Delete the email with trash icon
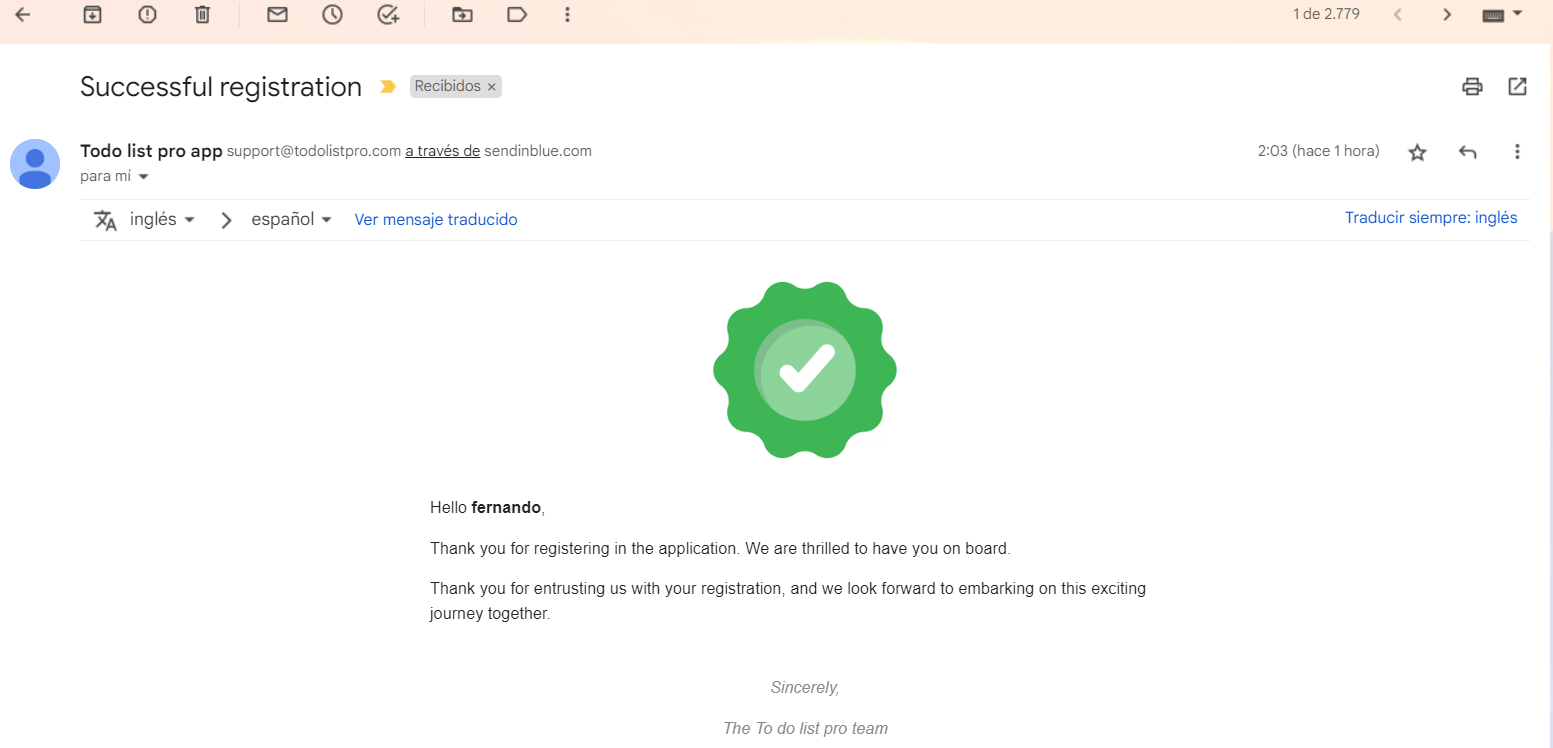 pos(202,15)
